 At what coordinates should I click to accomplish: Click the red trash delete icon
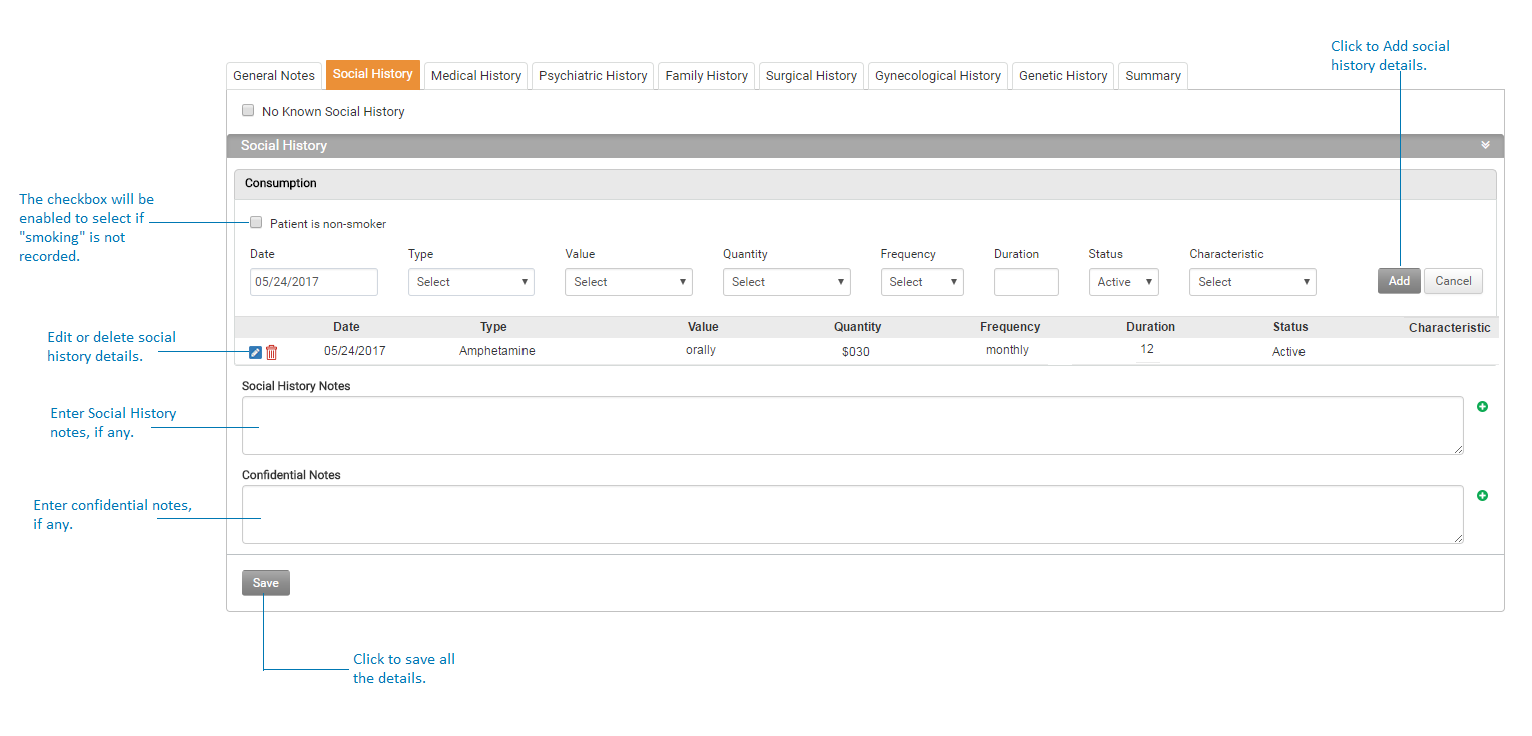[x=272, y=352]
